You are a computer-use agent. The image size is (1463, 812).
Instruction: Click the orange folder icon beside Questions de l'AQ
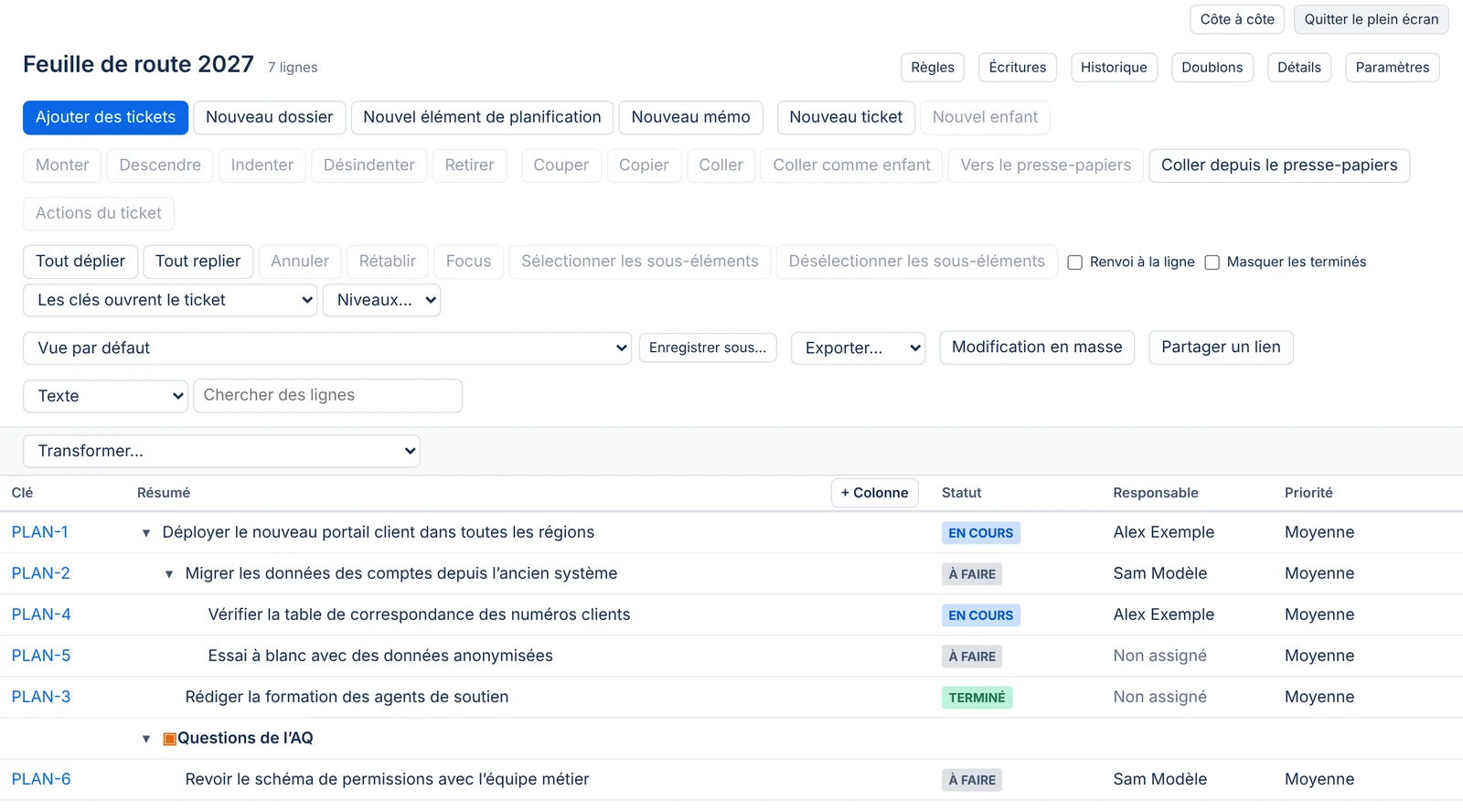(169, 739)
